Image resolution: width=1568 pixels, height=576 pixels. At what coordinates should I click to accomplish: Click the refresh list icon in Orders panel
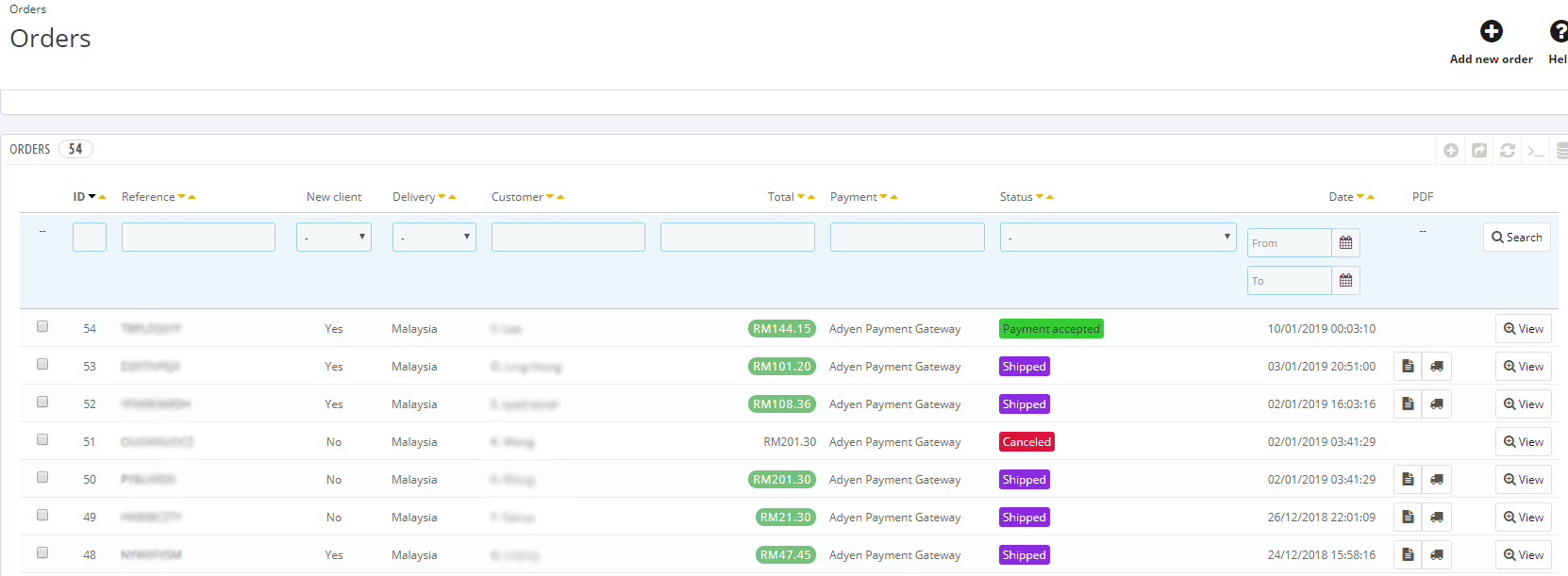1508,151
